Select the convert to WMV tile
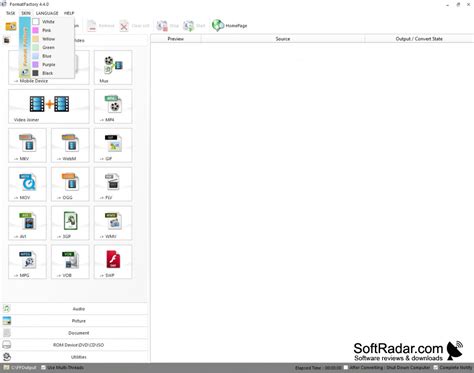 [113, 223]
